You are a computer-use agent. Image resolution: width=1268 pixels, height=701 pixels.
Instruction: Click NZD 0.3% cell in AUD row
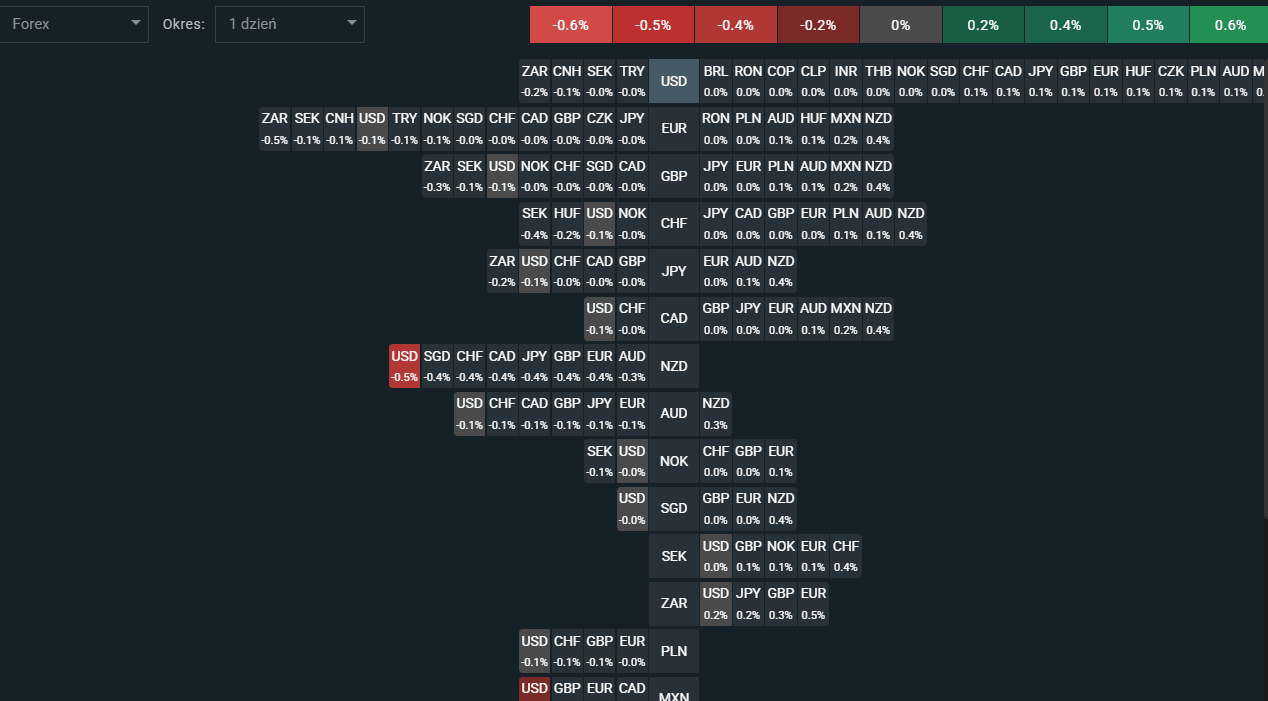pyautogui.click(x=716, y=413)
